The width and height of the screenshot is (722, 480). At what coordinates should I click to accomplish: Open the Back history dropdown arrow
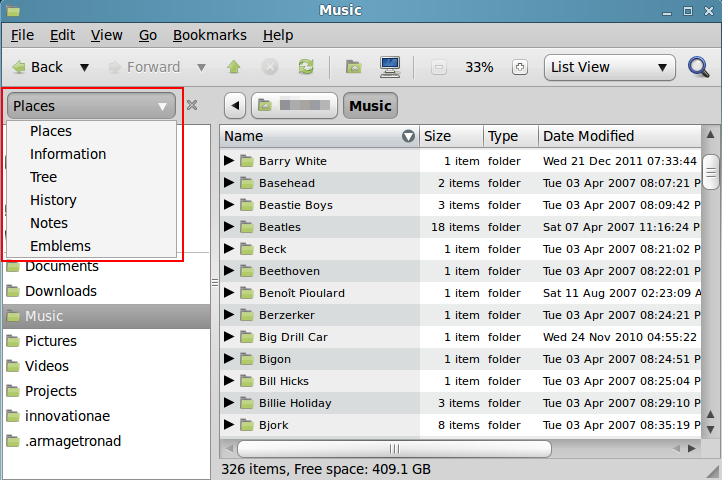(84, 67)
